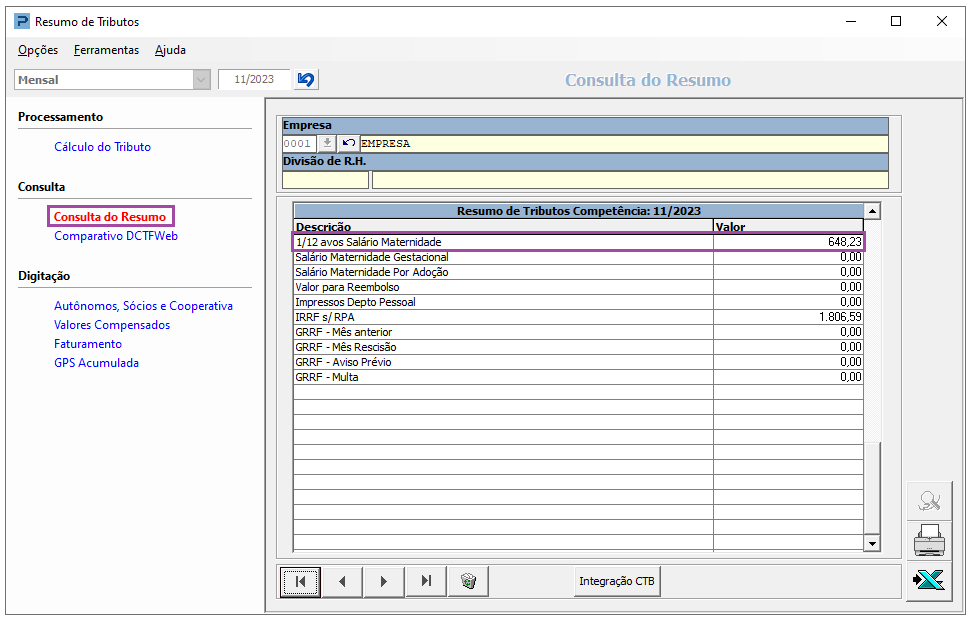Click the table title Resumo de Tributos Competência
974x622 pixels.
pos(578,211)
